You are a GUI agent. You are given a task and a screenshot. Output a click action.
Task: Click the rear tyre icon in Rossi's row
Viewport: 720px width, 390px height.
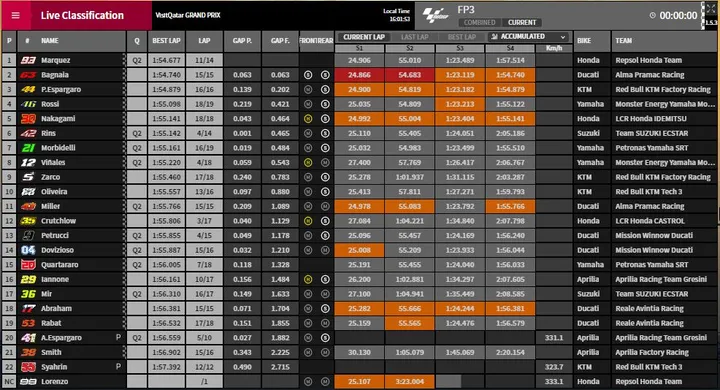pos(325,104)
